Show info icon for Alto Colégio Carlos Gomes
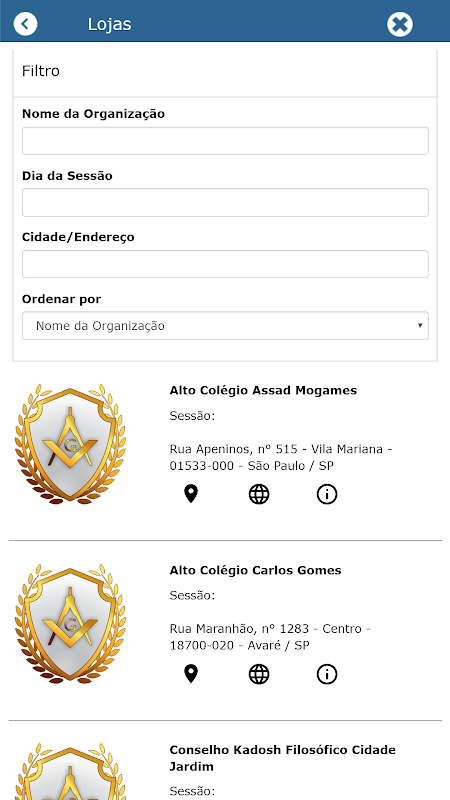The width and height of the screenshot is (450, 800). pyautogui.click(x=327, y=674)
